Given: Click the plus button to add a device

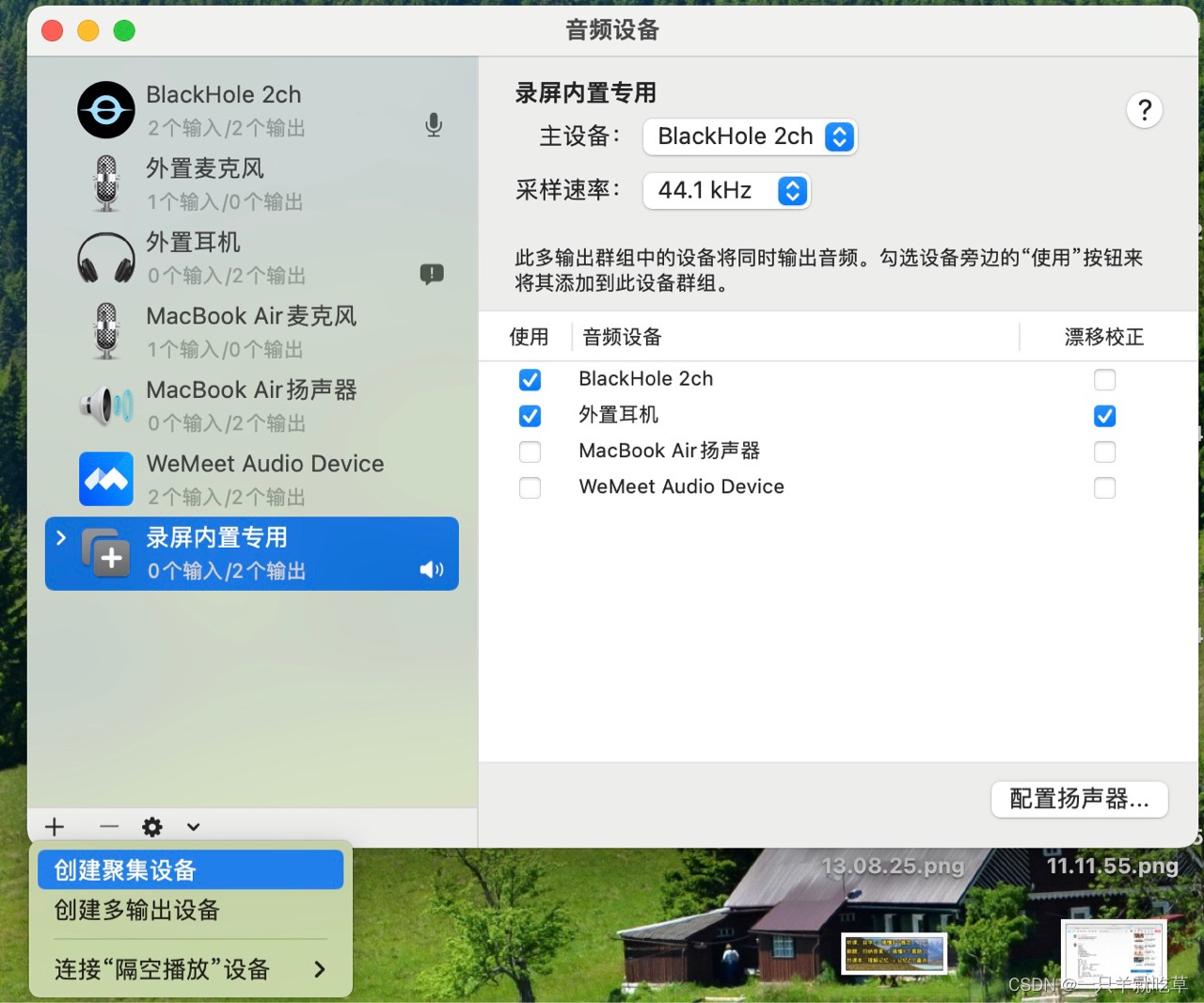Looking at the screenshot, I should coord(55,827).
